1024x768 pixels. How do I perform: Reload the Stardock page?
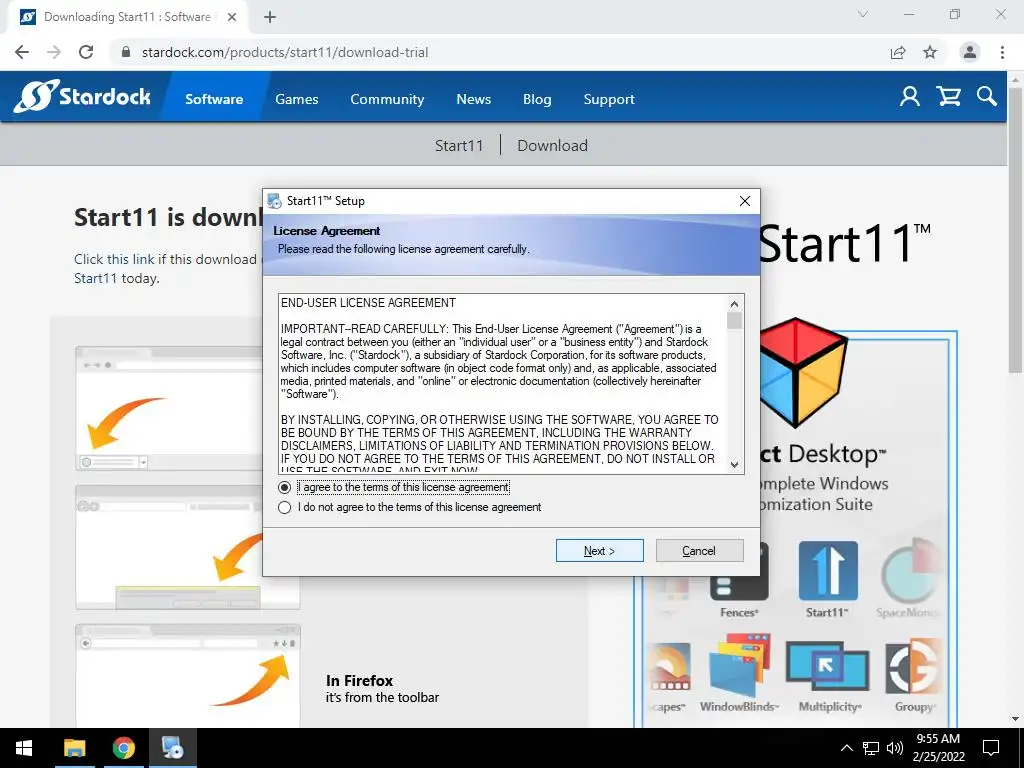point(86,52)
